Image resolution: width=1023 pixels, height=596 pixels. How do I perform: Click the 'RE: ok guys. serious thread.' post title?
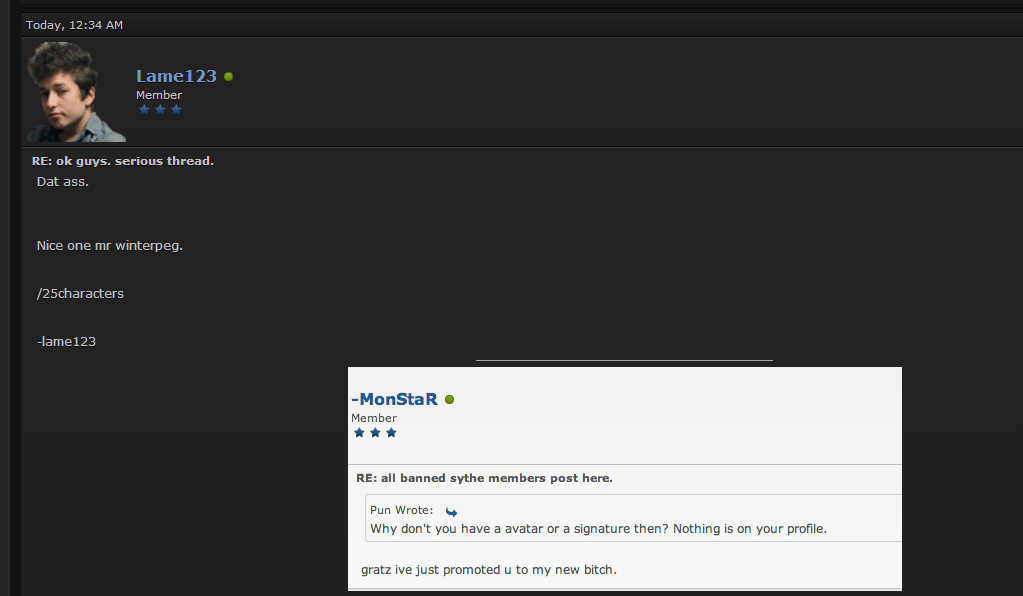pyautogui.click(x=123, y=161)
